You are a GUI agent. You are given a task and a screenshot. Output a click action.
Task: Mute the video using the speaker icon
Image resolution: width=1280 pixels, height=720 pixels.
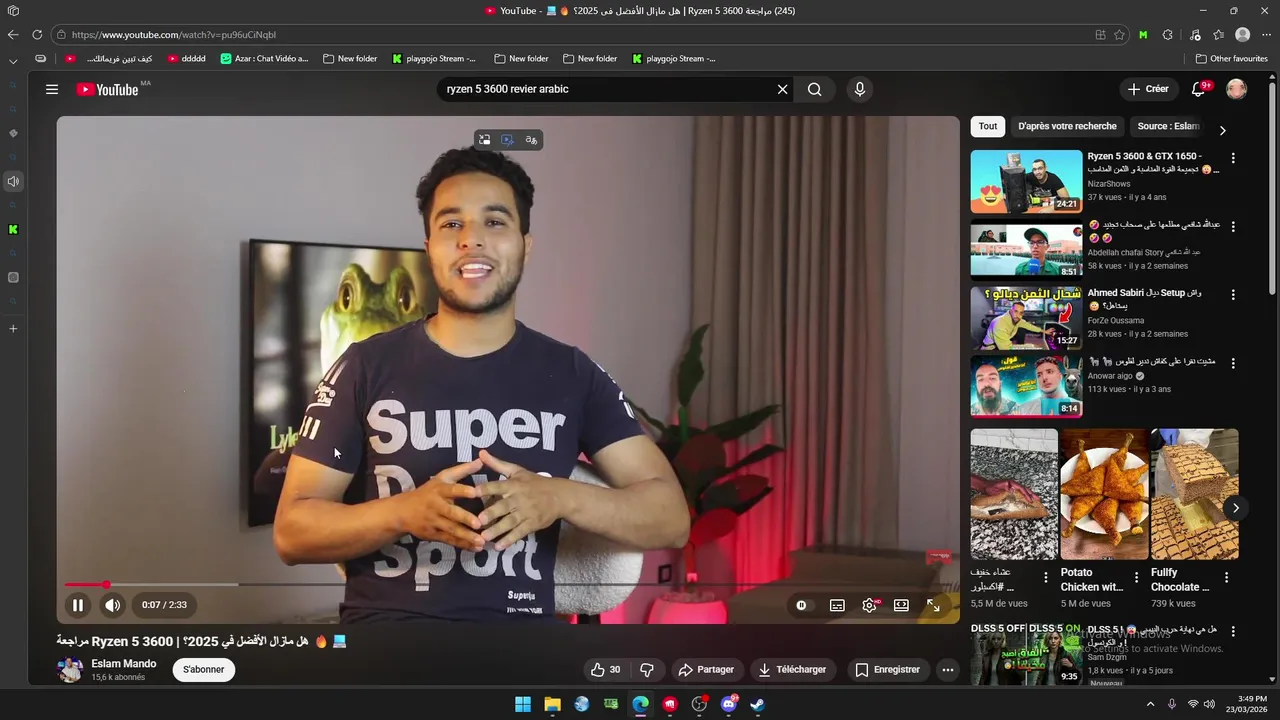pos(113,605)
